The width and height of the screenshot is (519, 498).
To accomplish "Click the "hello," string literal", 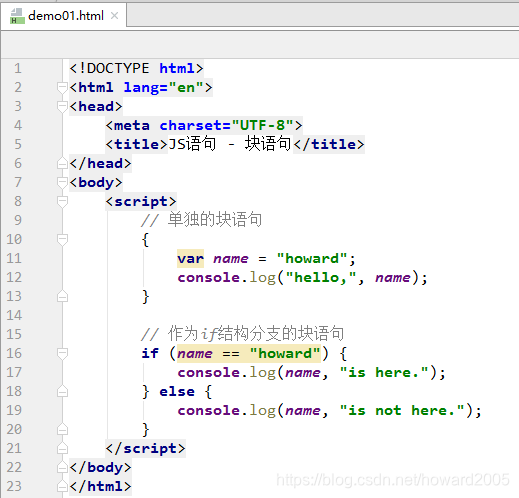I will pyautogui.click(x=321, y=277).
